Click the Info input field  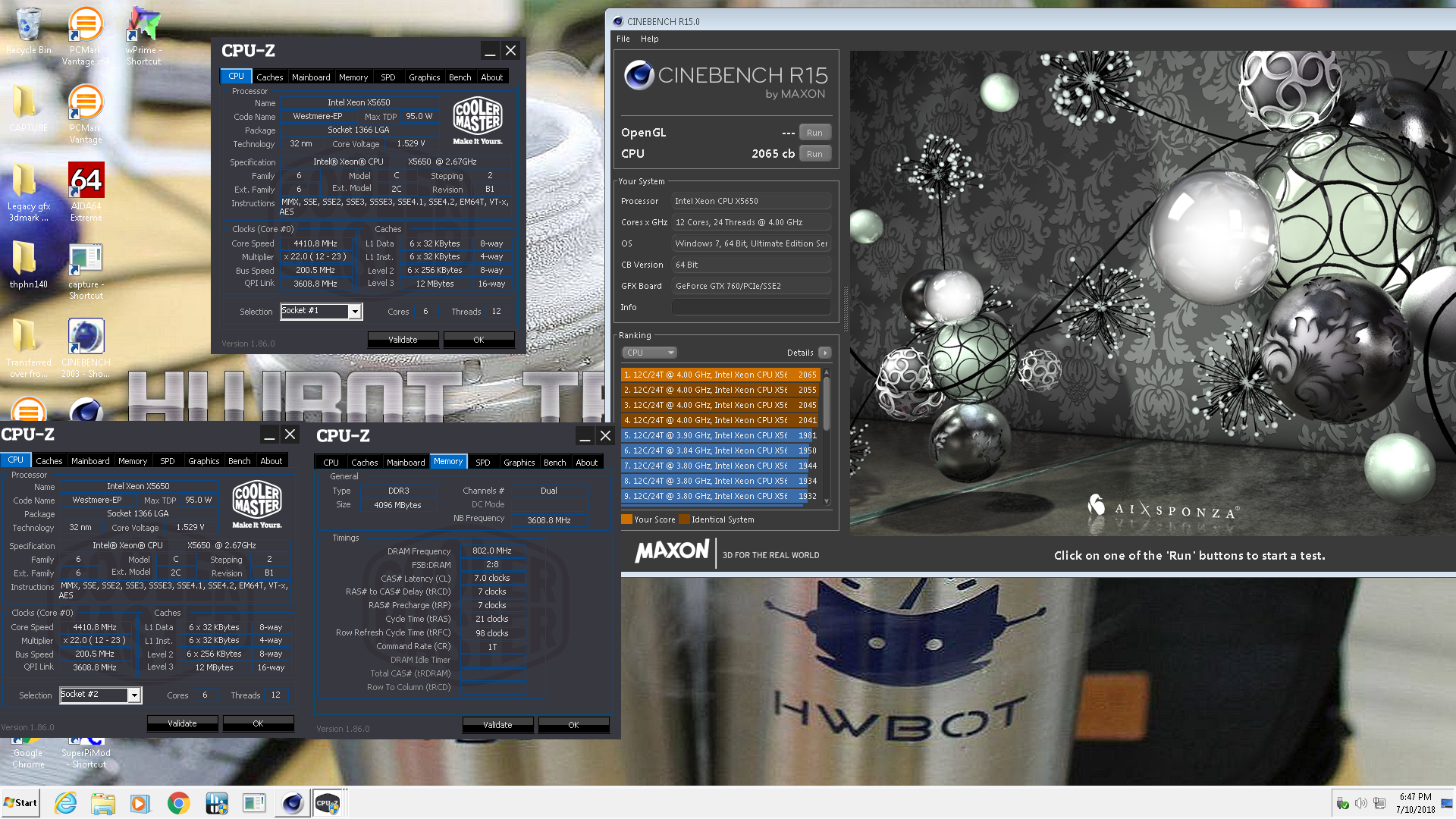[751, 307]
